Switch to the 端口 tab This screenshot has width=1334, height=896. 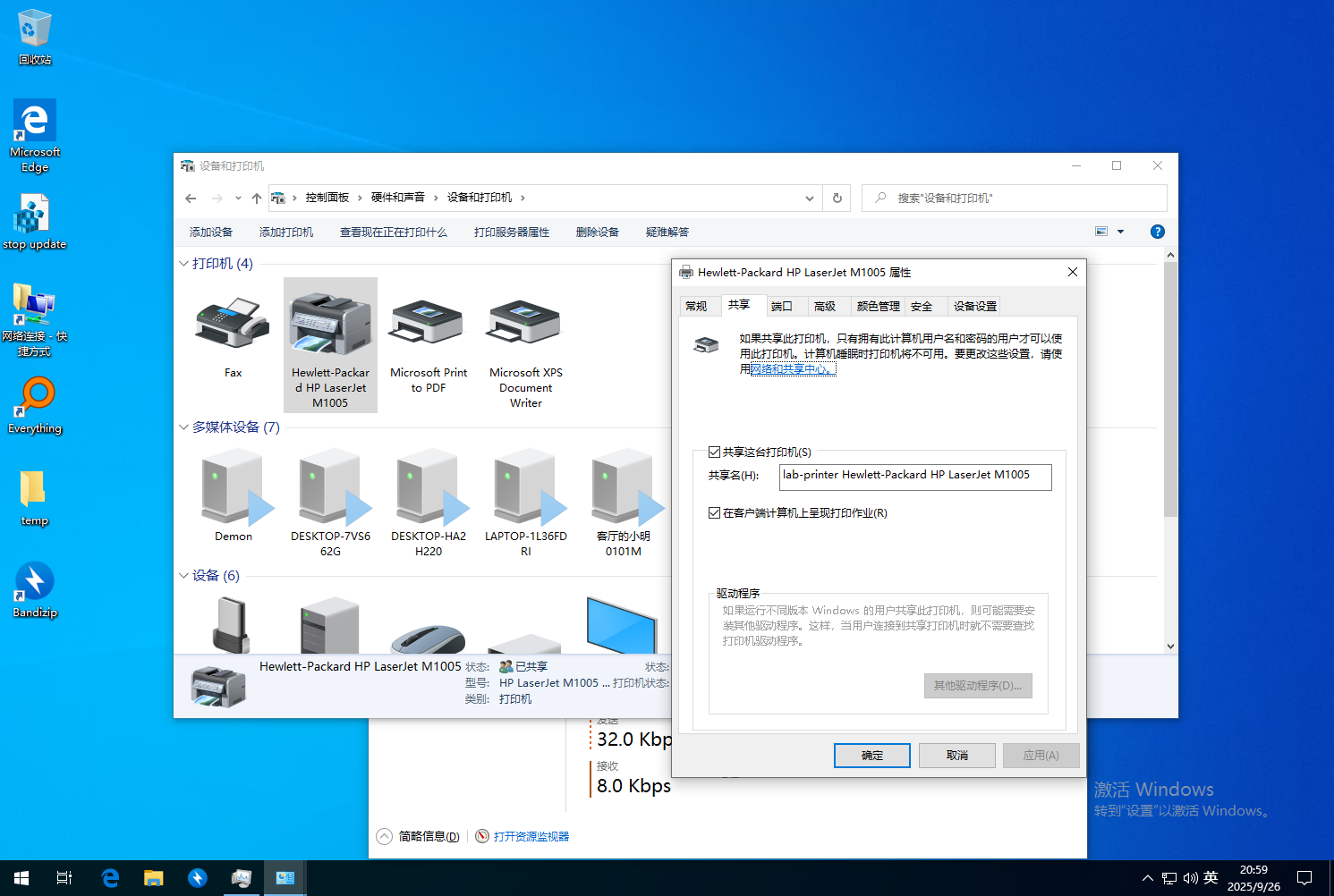[782, 307]
